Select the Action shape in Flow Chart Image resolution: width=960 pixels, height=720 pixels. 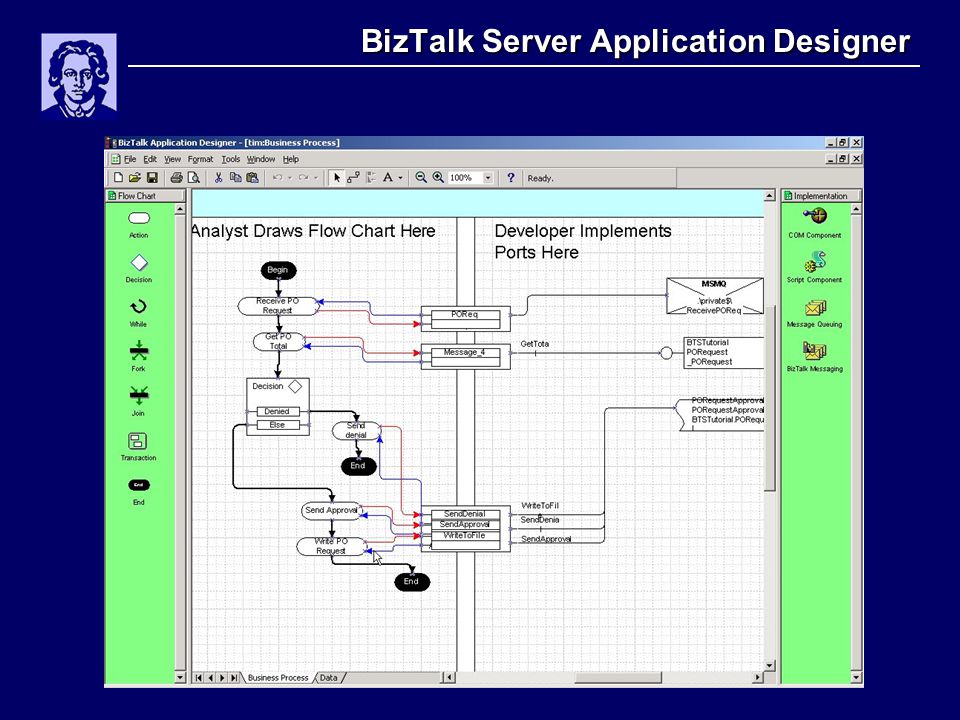[139, 224]
